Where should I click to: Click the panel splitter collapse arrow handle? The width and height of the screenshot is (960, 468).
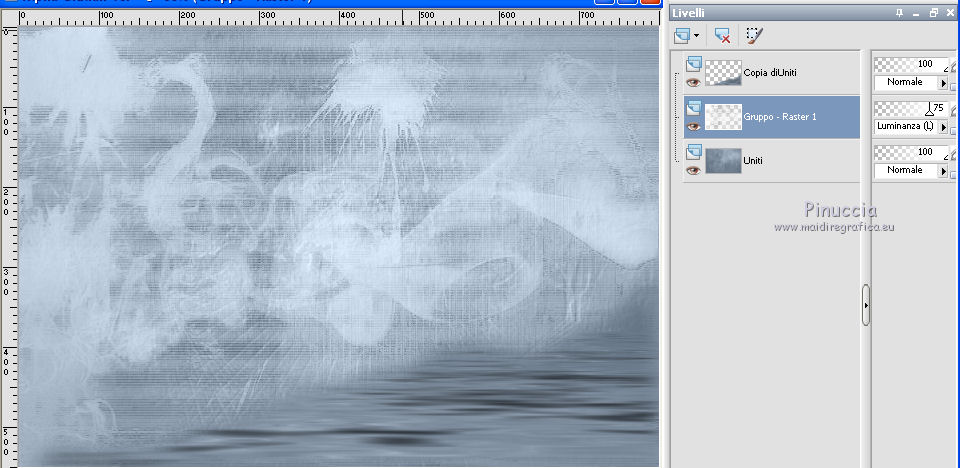point(866,304)
